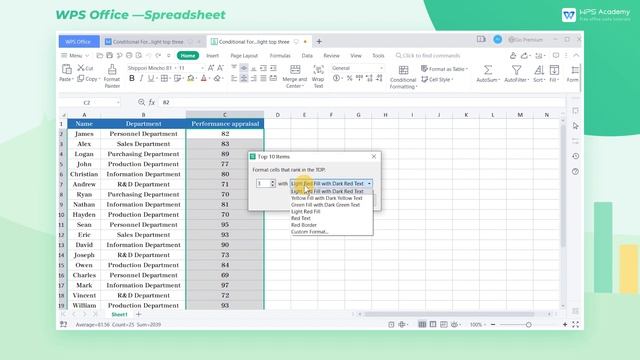Select the Format Painter tool
Viewport: 640px width, 360px height.
[112, 76]
